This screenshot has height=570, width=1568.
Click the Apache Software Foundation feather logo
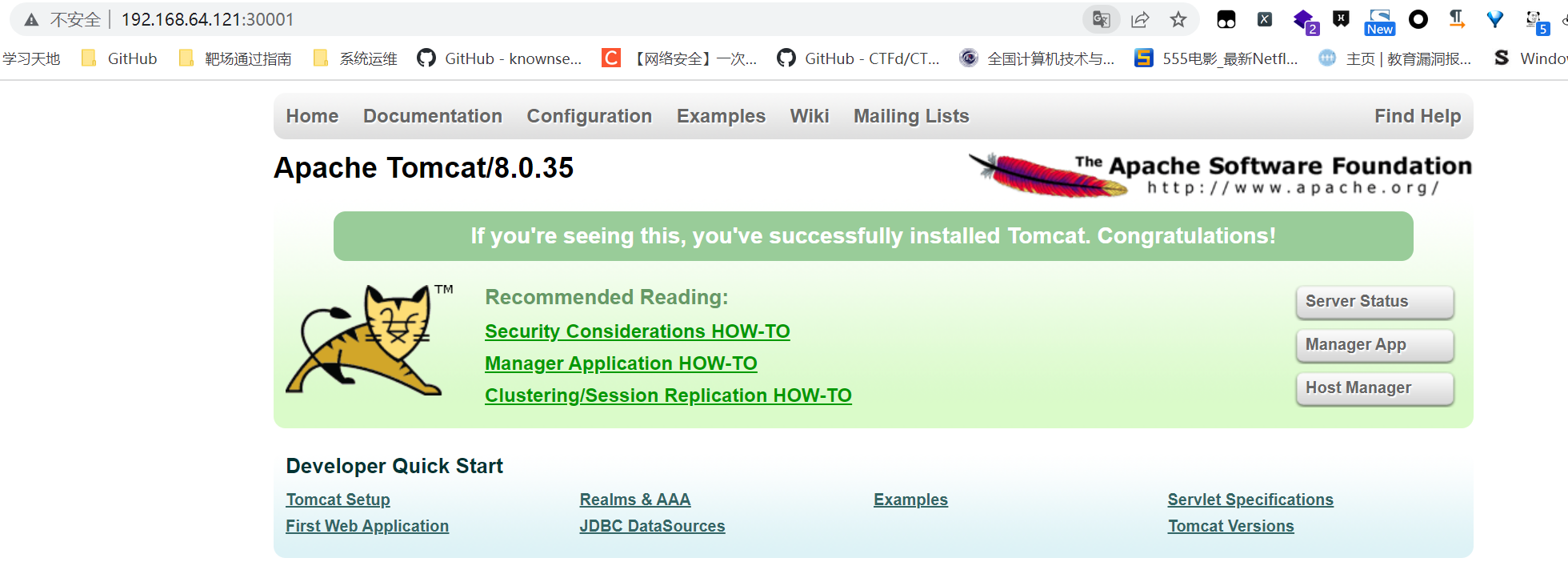[1220, 175]
